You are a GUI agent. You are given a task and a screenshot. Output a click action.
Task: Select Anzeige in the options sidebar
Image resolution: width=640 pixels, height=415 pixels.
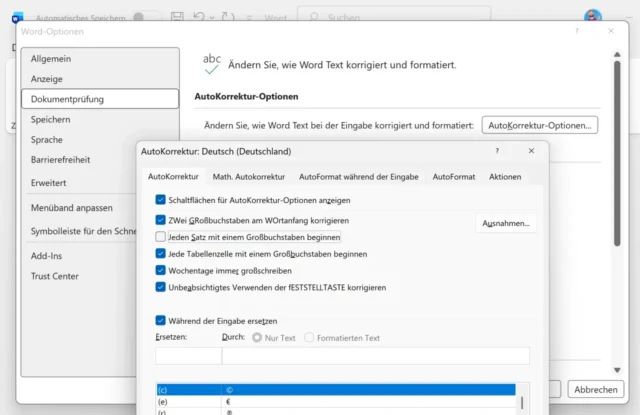100,79
